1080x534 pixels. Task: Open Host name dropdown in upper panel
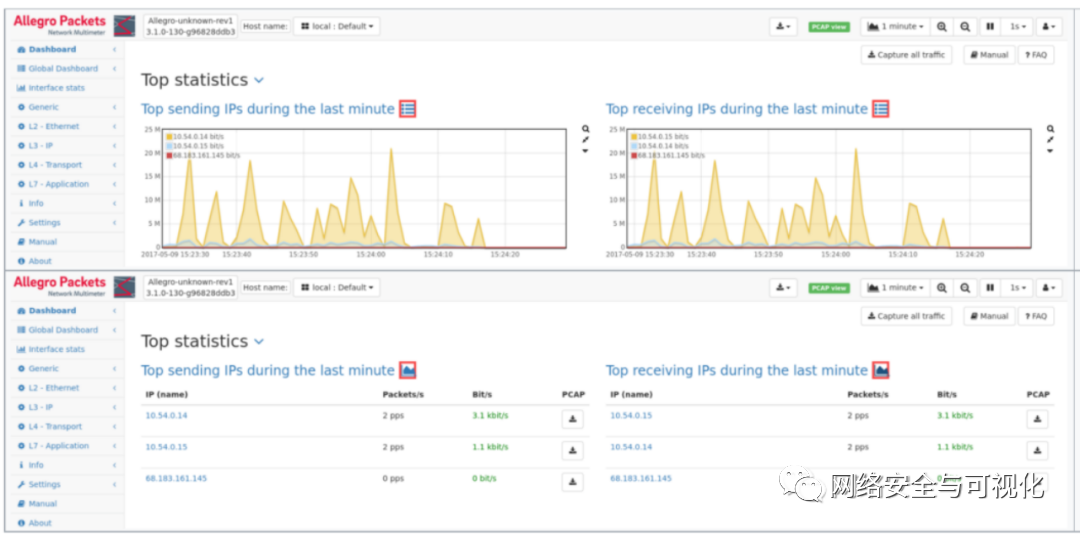pos(337,26)
